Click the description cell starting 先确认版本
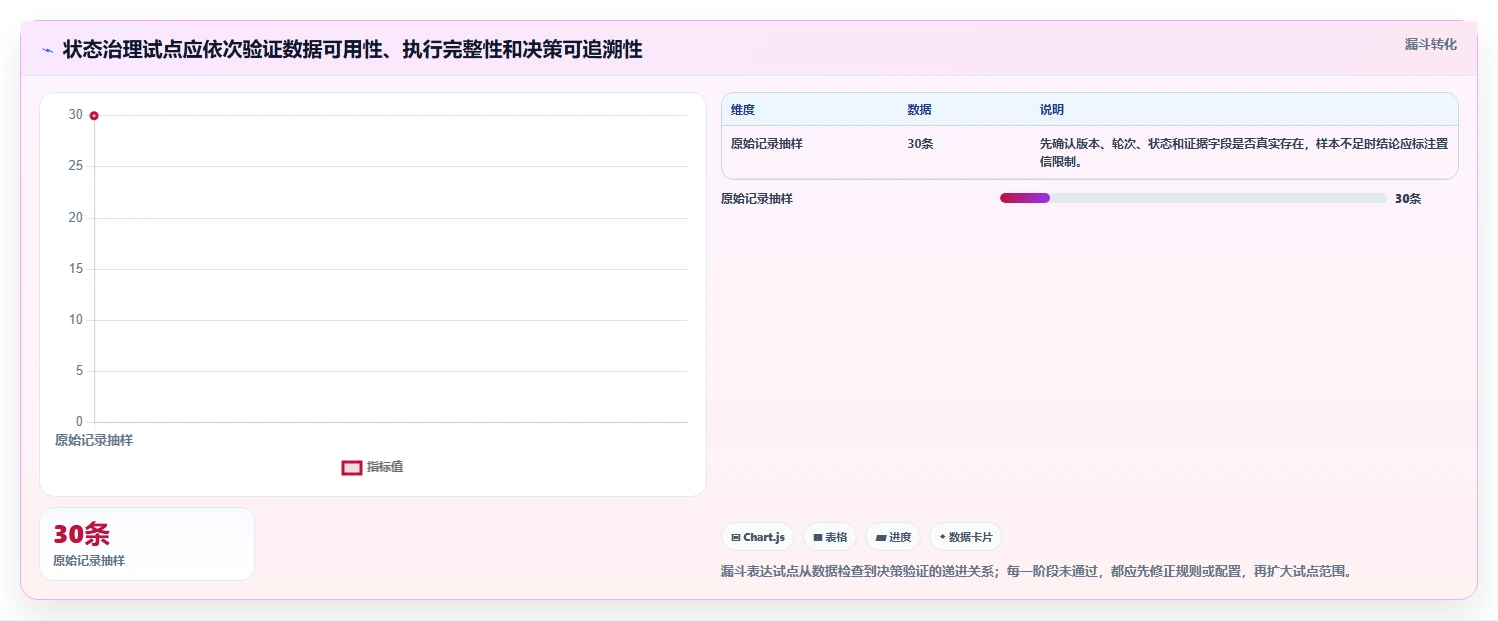1498x621 pixels. pos(1243,152)
